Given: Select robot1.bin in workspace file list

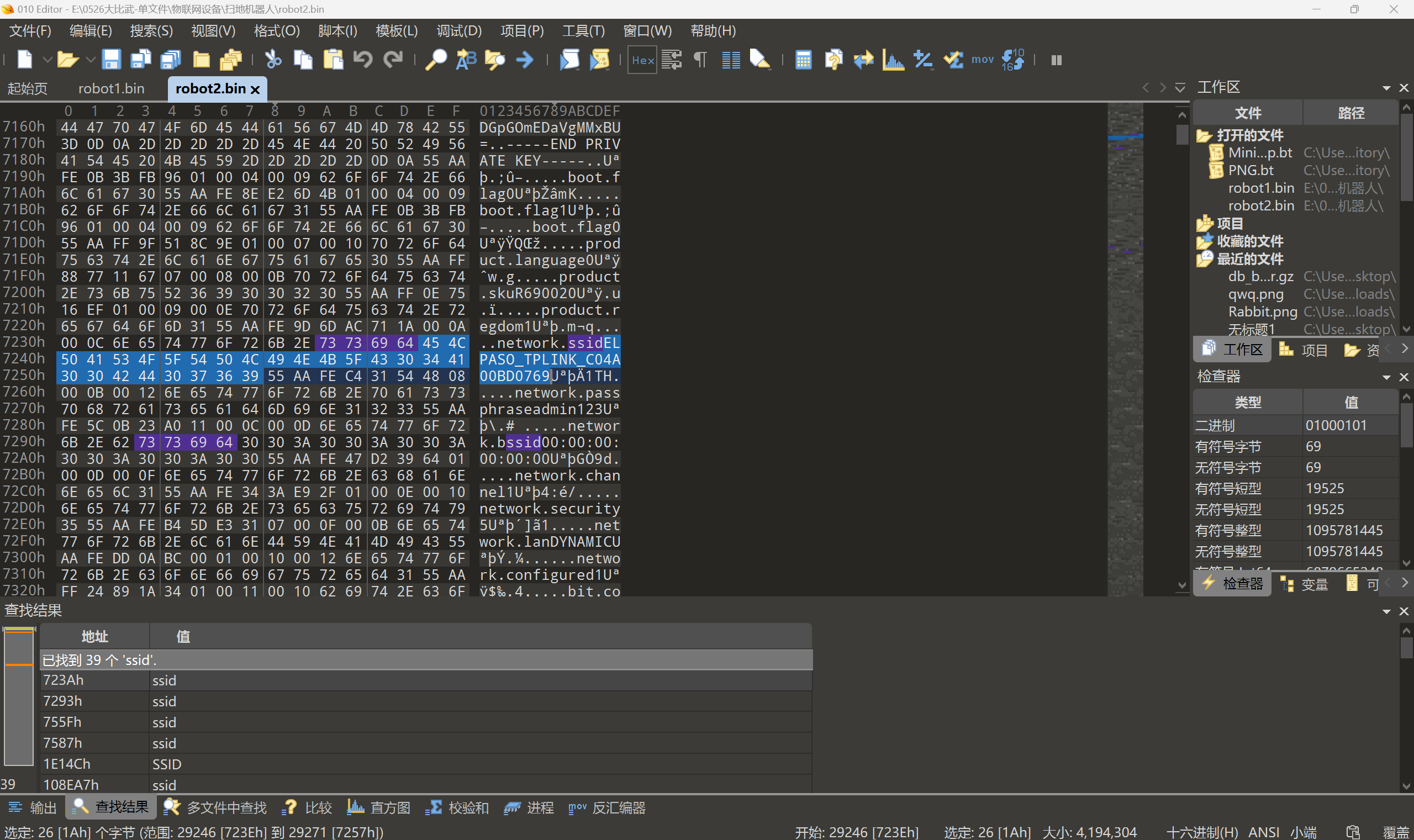Looking at the screenshot, I should pos(1260,188).
